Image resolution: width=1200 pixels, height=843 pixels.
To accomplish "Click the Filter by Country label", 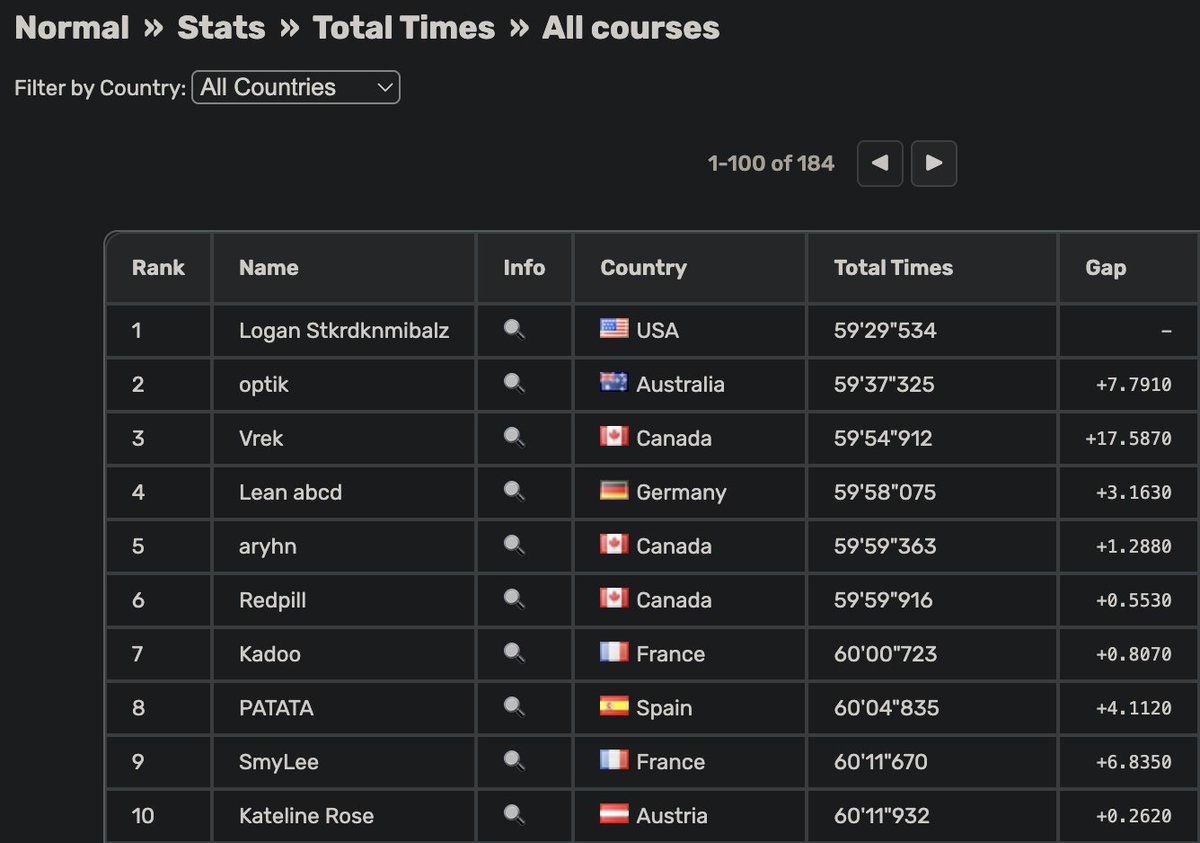I will click(x=100, y=88).
